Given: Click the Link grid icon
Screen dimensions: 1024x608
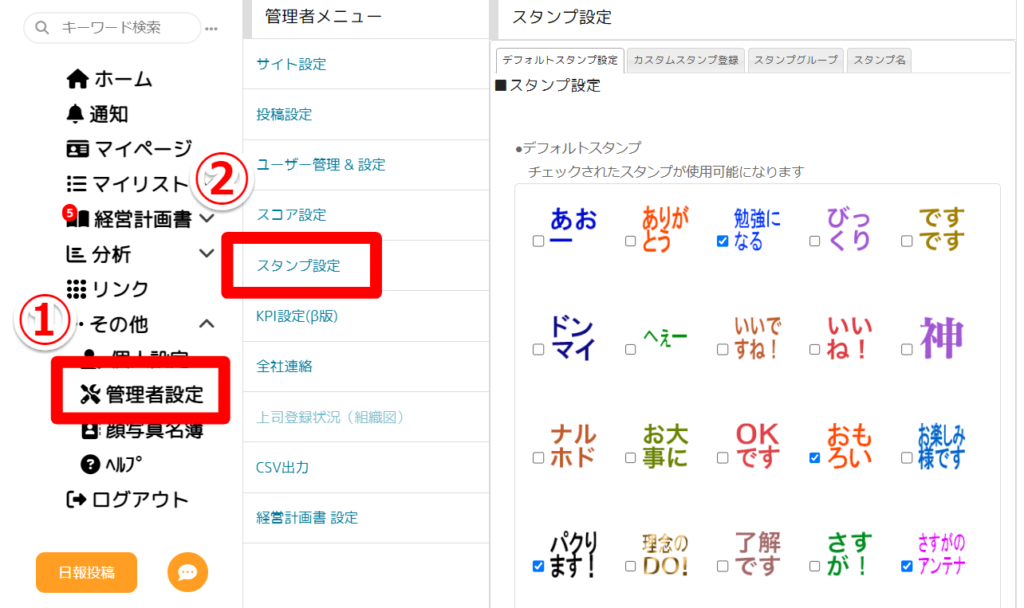Looking at the screenshot, I should click(77, 289).
